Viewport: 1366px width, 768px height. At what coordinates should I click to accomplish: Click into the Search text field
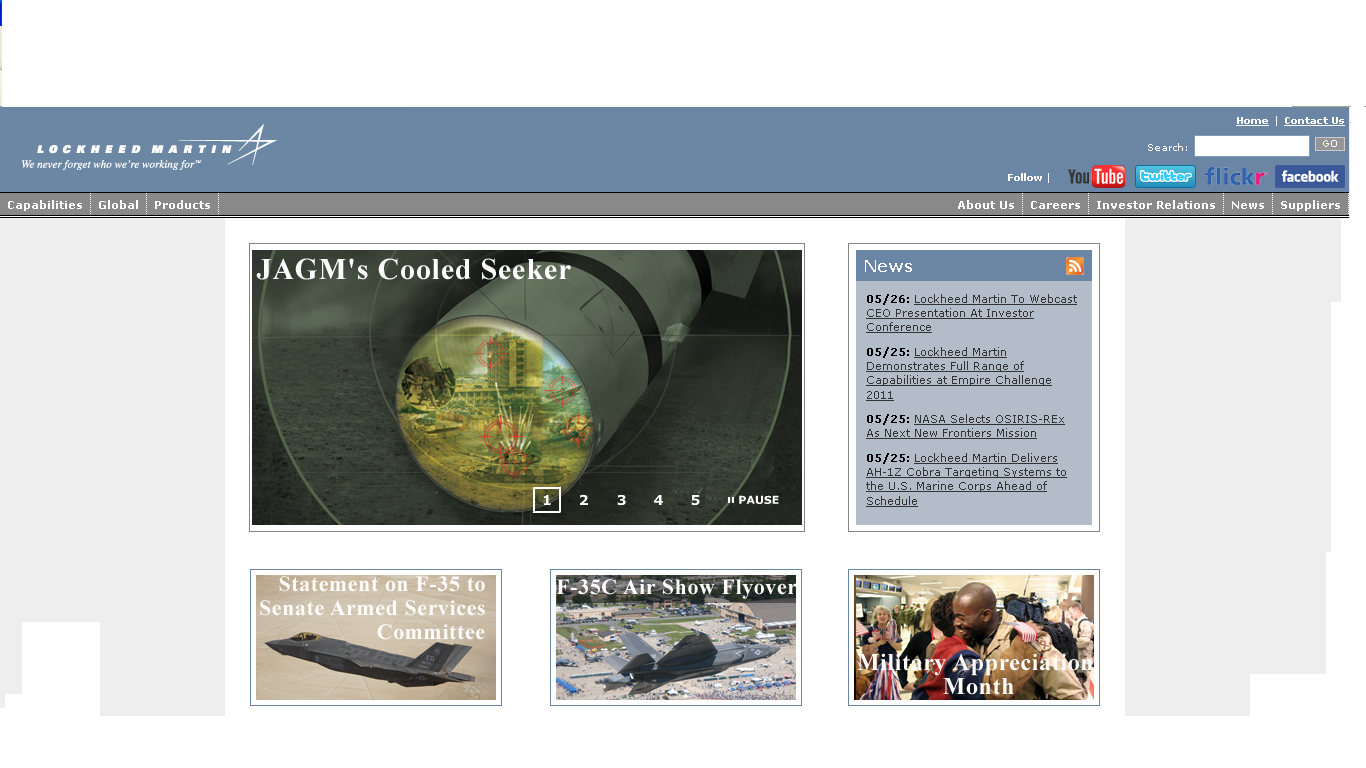(1251, 146)
